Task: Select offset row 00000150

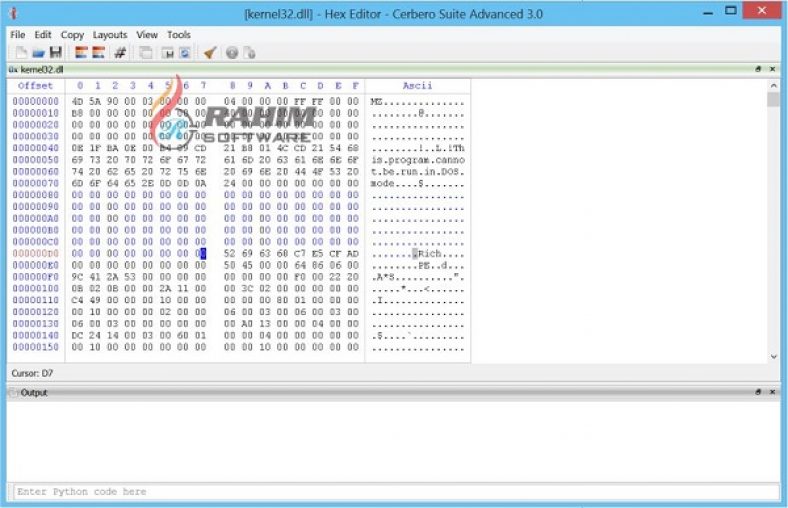Action: pyautogui.click(x=35, y=347)
